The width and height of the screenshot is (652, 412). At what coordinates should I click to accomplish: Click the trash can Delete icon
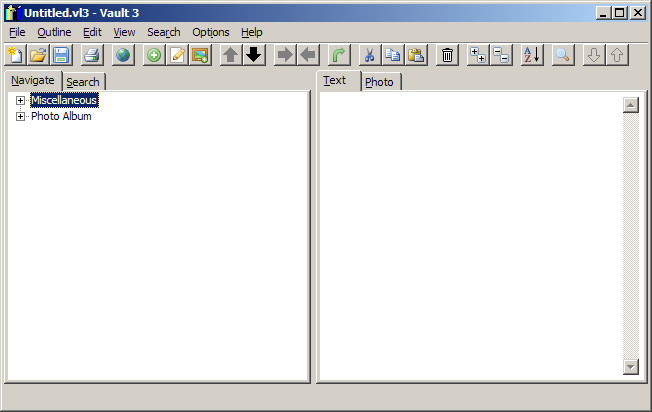click(x=448, y=55)
